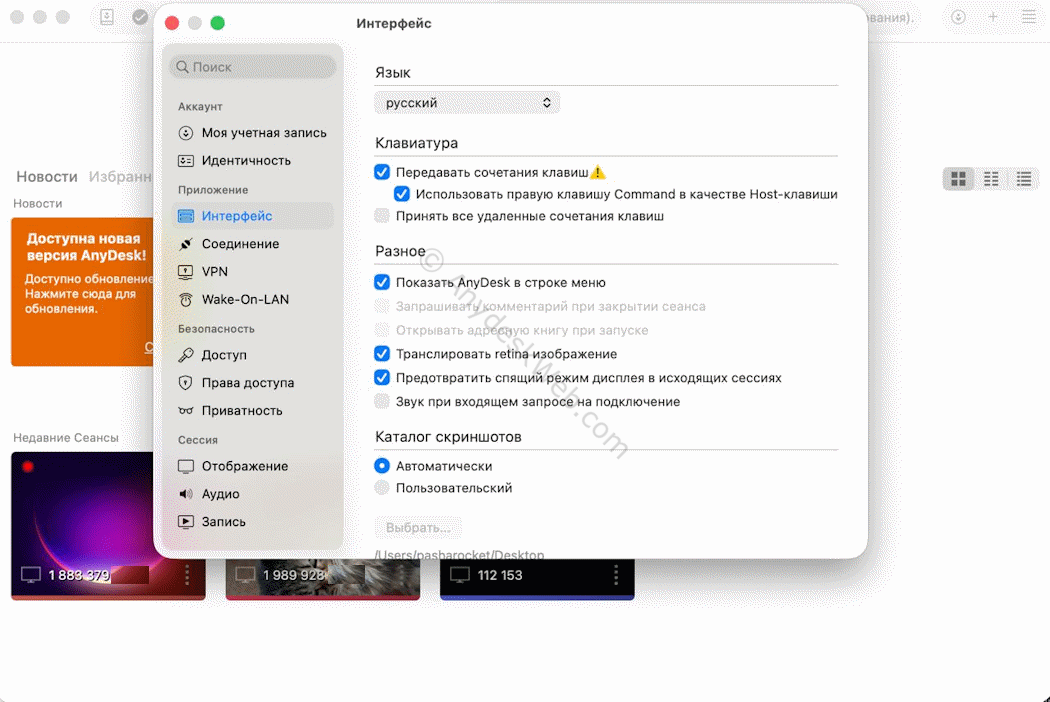Image resolution: width=1050 pixels, height=702 pixels.
Task: Switch main window to compact tile view
Action: tap(991, 179)
